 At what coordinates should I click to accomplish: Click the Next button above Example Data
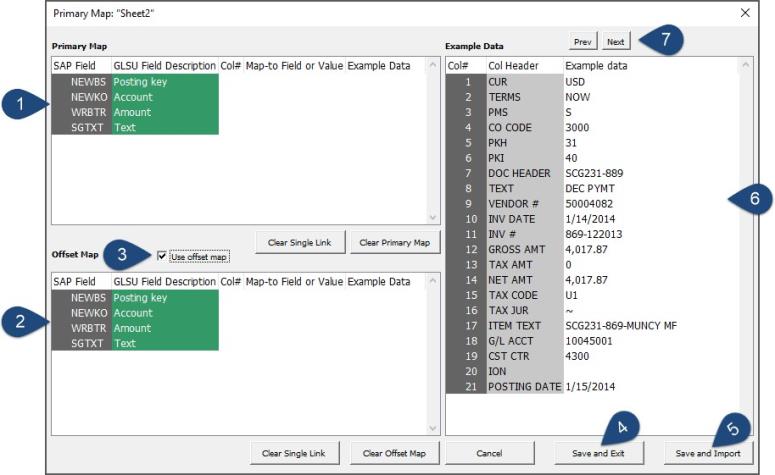pos(615,42)
